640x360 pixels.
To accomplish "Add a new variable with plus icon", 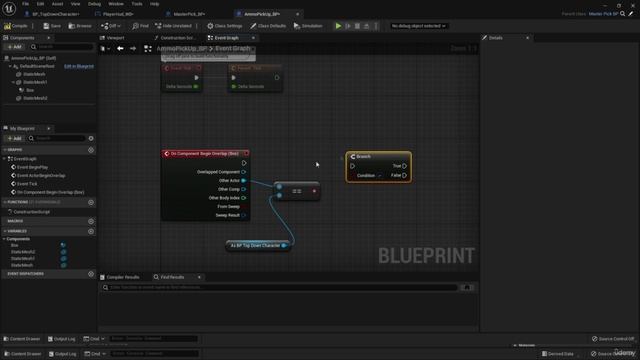I will pyautogui.click(x=91, y=231).
